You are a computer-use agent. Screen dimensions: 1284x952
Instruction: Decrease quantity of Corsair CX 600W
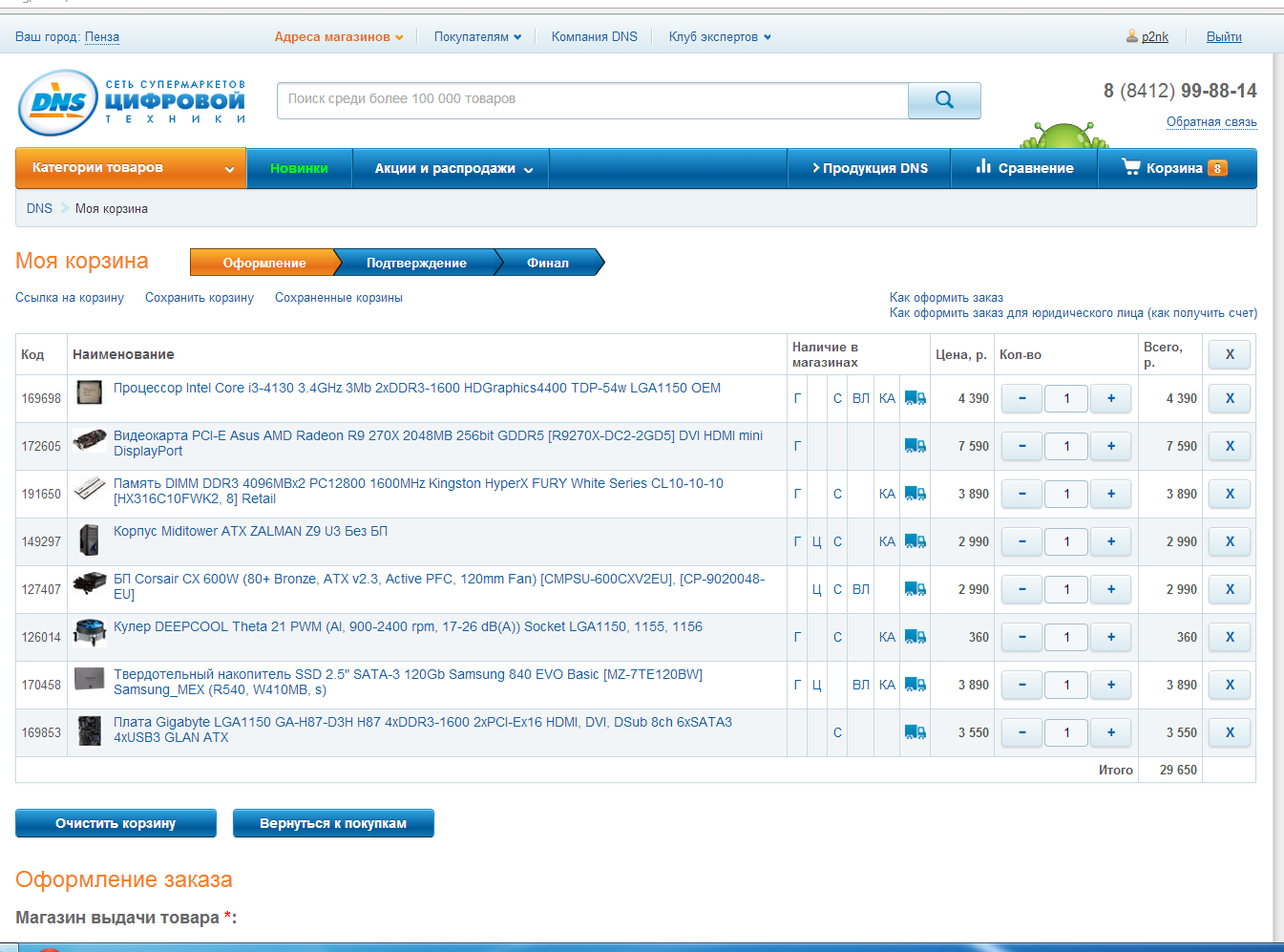(1021, 589)
